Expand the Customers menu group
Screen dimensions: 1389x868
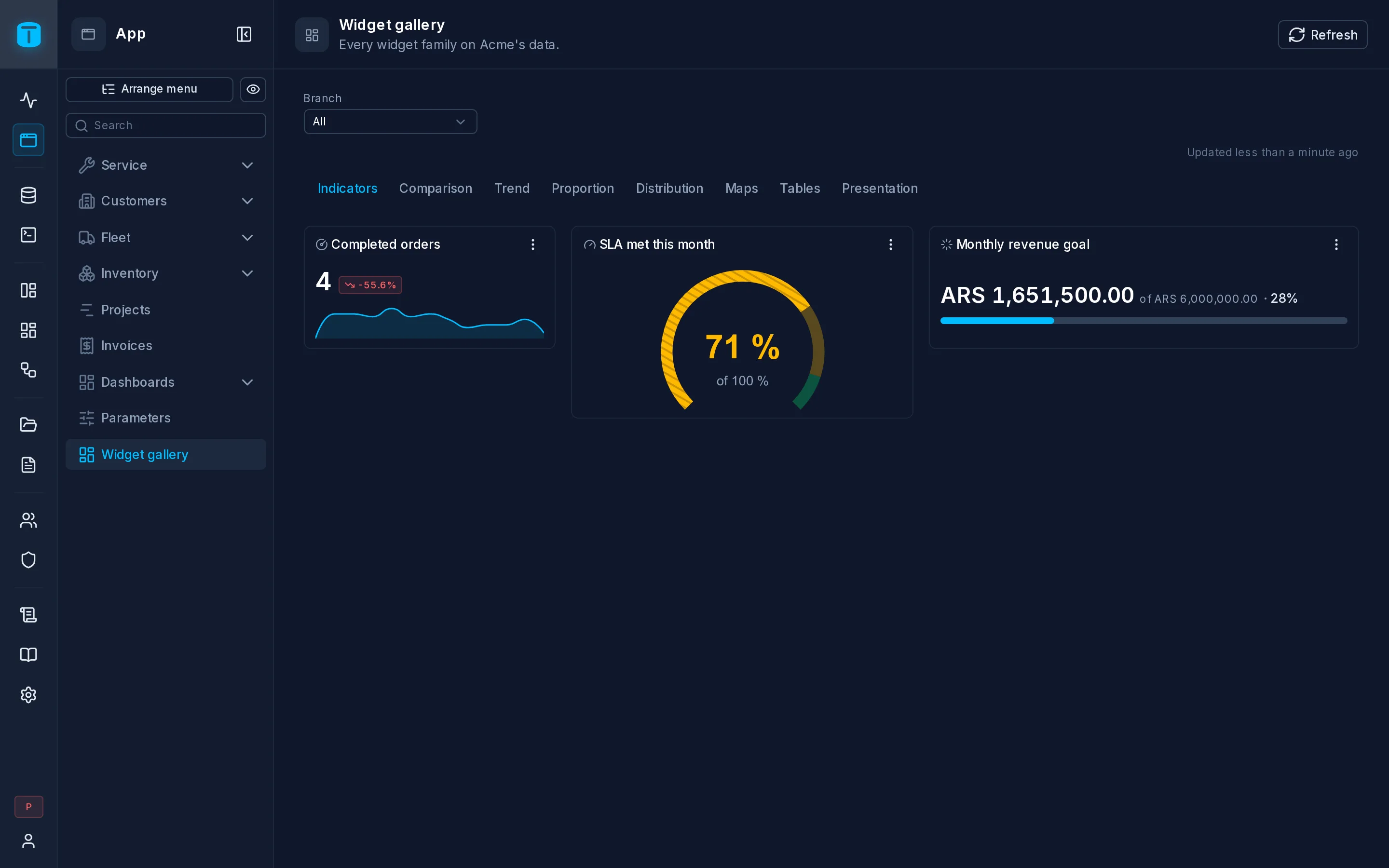click(x=166, y=201)
